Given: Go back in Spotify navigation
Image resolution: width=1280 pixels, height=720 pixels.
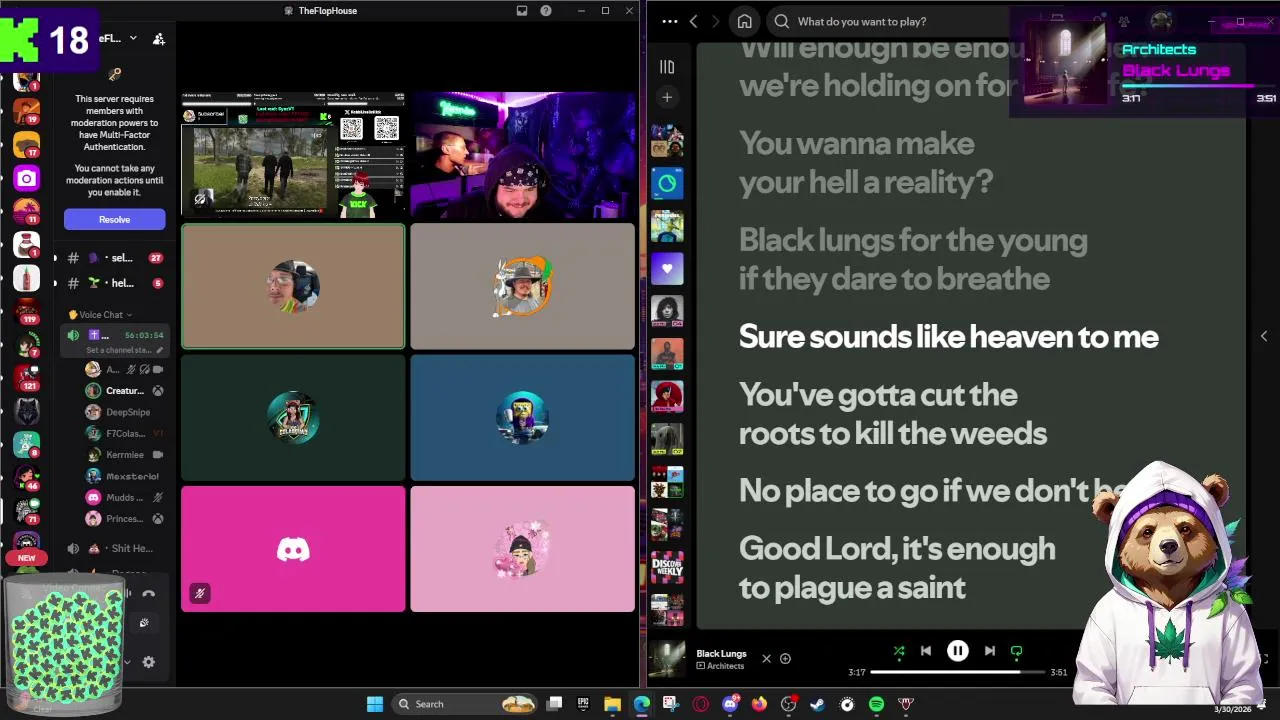Looking at the screenshot, I should (694, 21).
